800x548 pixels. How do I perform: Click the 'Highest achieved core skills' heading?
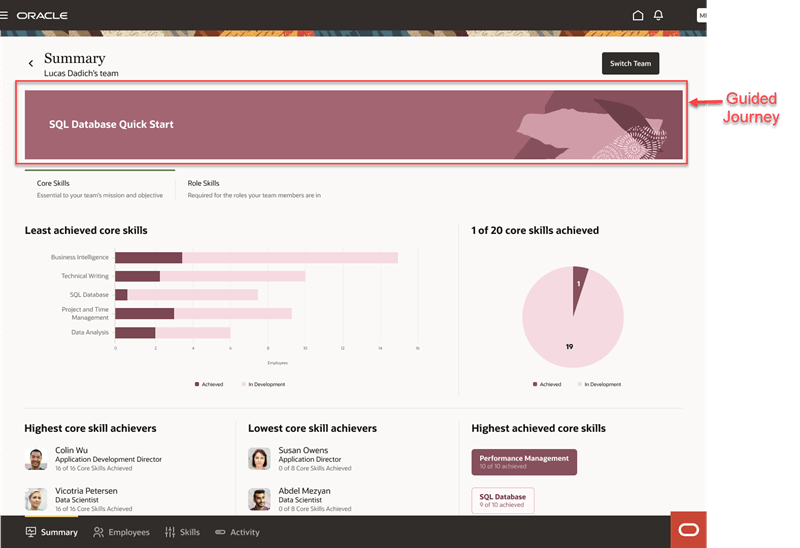(538, 429)
